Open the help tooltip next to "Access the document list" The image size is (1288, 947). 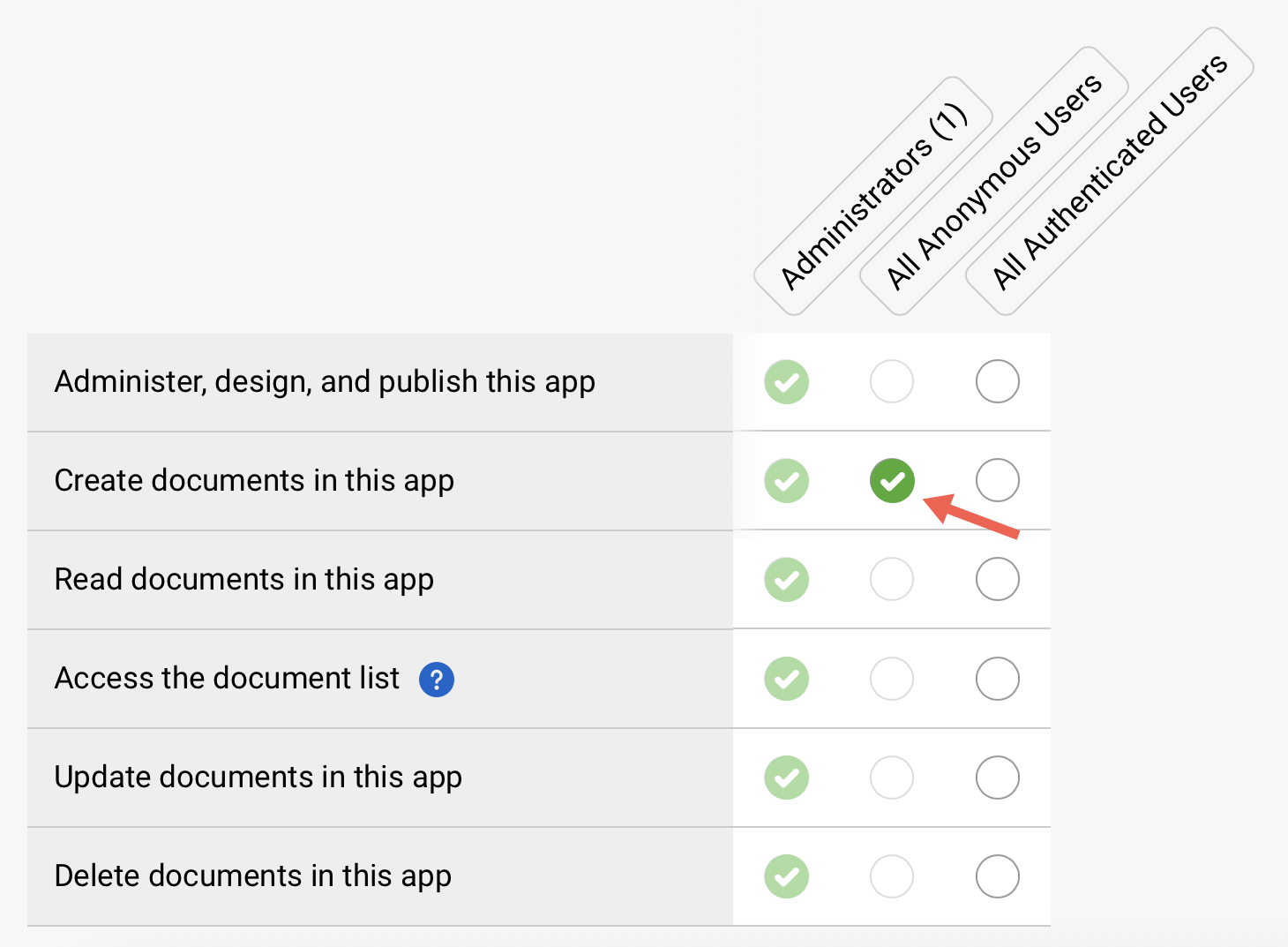coord(436,679)
